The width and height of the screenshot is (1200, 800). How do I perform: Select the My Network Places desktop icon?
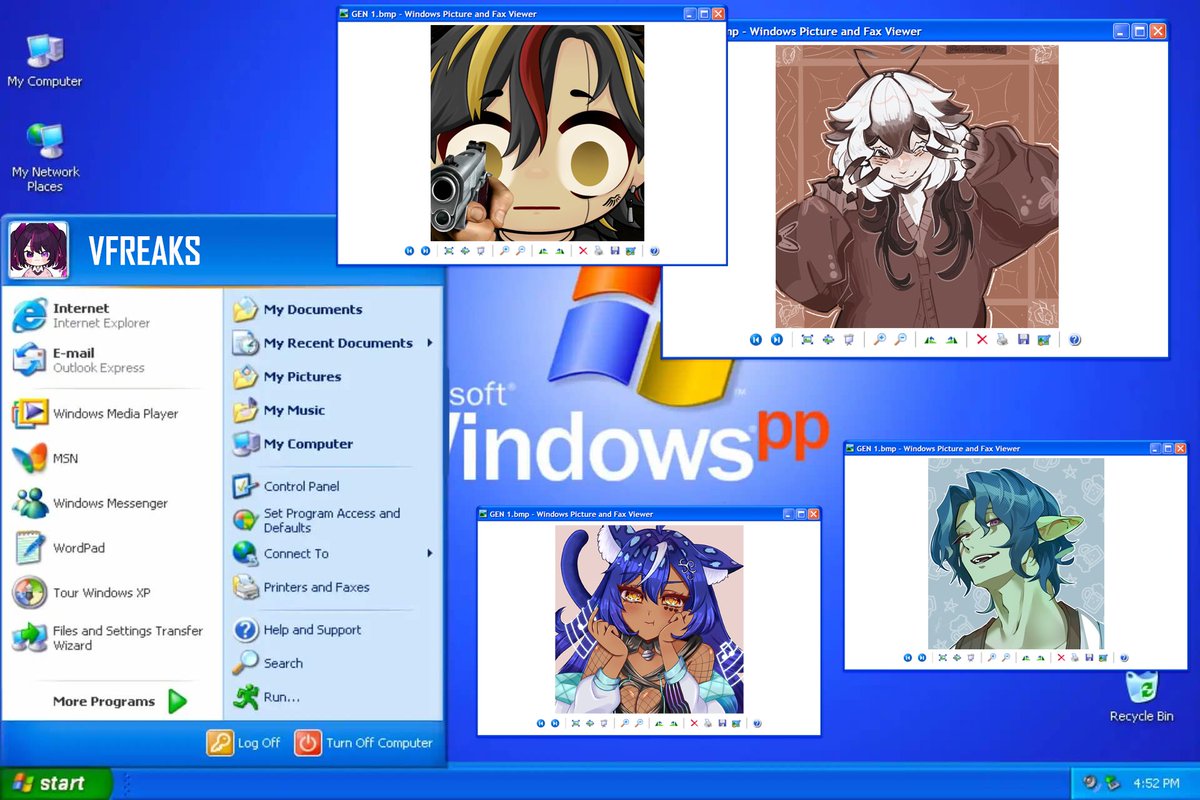click(45, 157)
